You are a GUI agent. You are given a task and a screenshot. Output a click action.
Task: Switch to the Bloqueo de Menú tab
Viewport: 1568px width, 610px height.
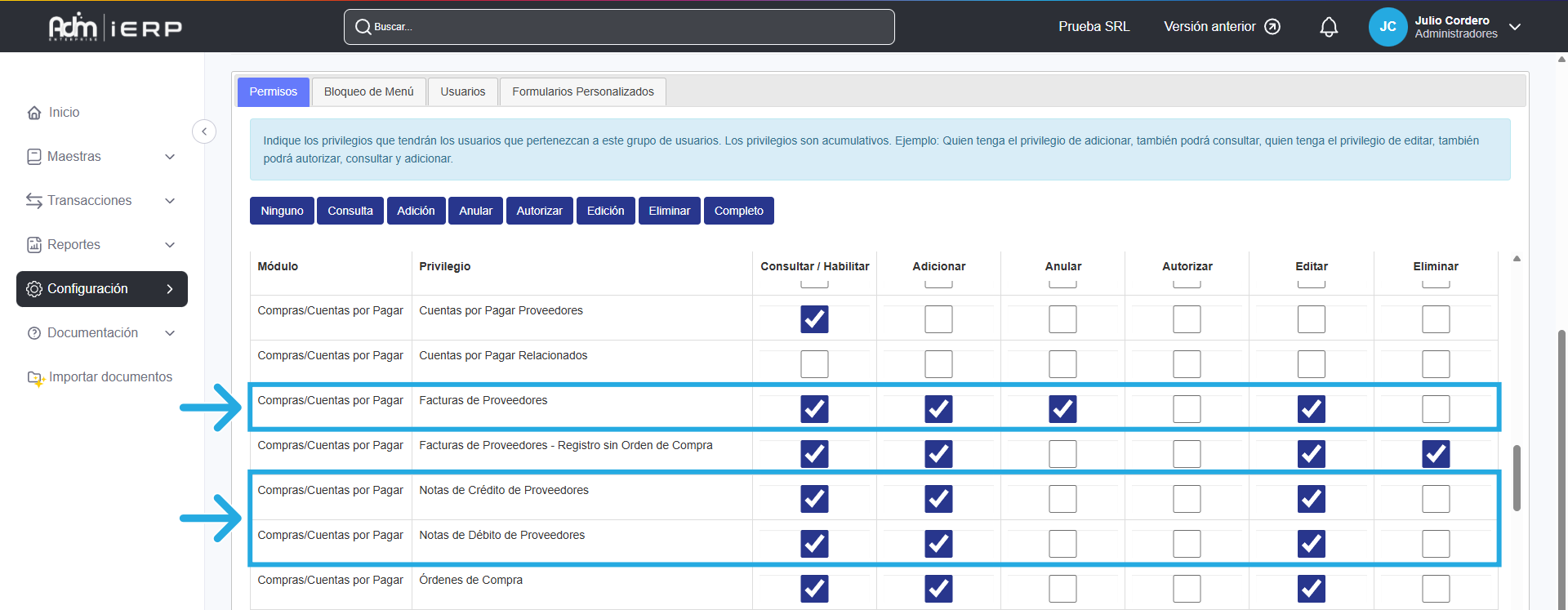pos(368,91)
